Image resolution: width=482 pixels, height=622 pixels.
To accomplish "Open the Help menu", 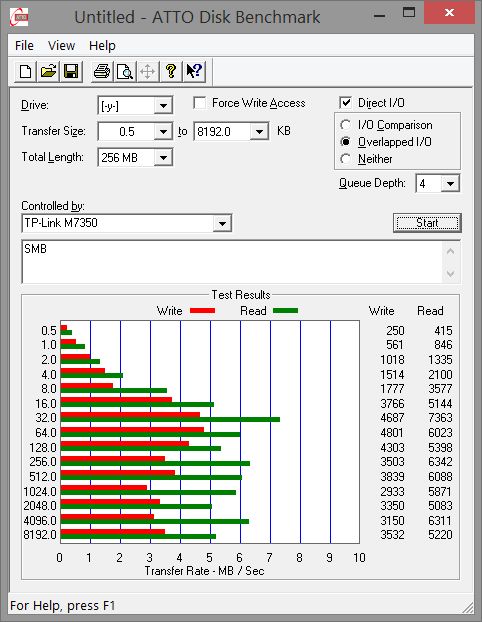I will tap(102, 46).
